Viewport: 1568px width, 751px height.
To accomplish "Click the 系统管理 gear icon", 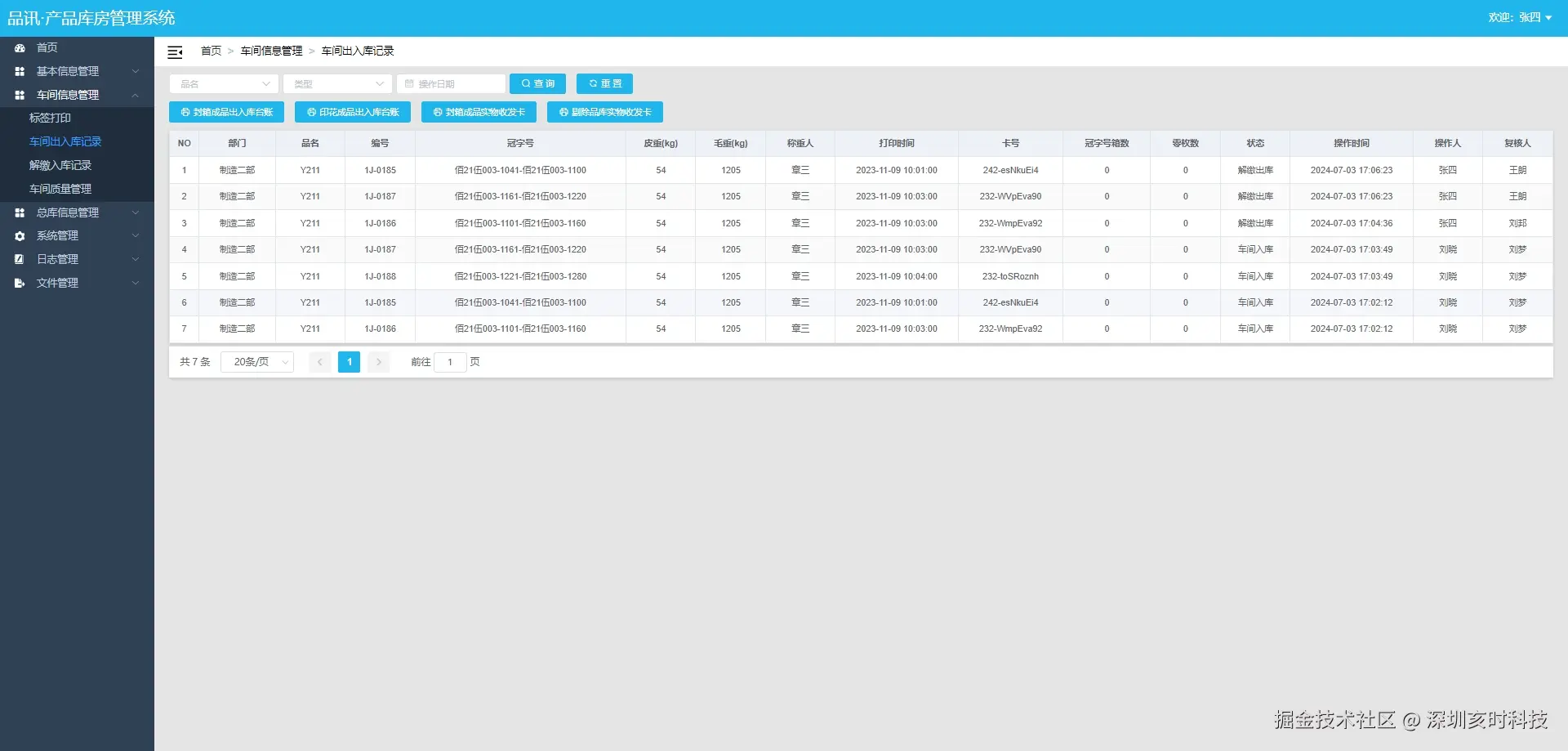I will 20,236.
